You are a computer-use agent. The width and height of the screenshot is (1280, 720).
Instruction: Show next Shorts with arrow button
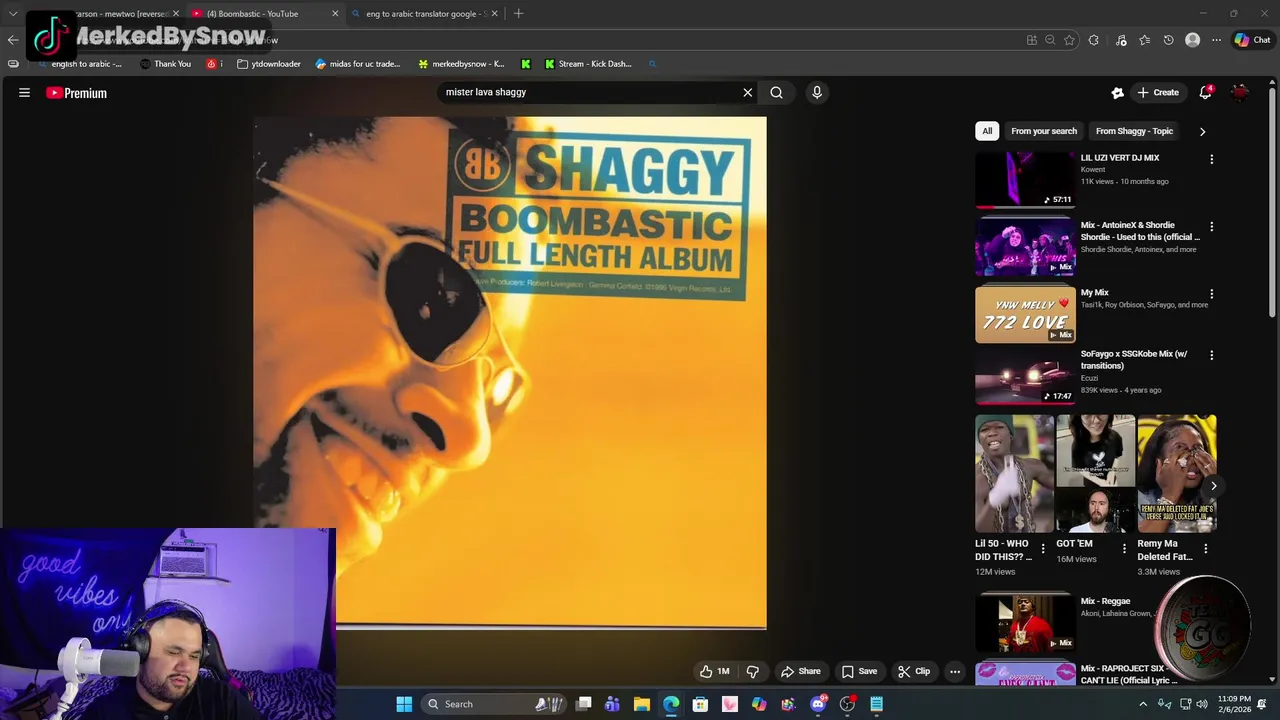click(1213, 486)
